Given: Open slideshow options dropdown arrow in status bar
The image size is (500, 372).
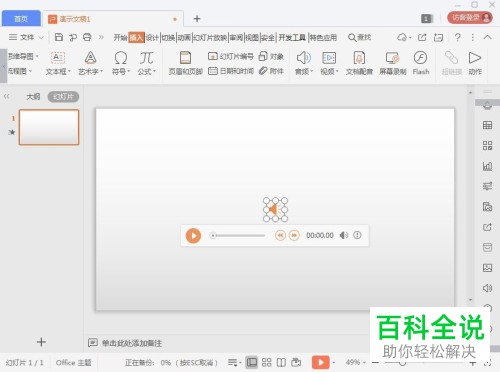Looking at the screenshot, I should pos(334,363).
